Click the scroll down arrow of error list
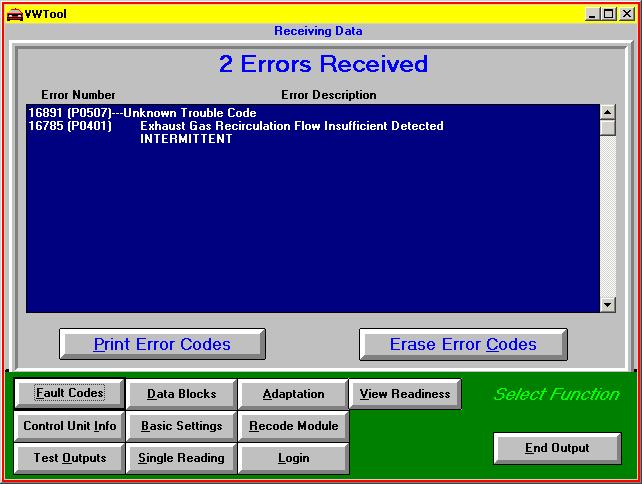This screenshot has height=484, width=642. coord(608,305)
